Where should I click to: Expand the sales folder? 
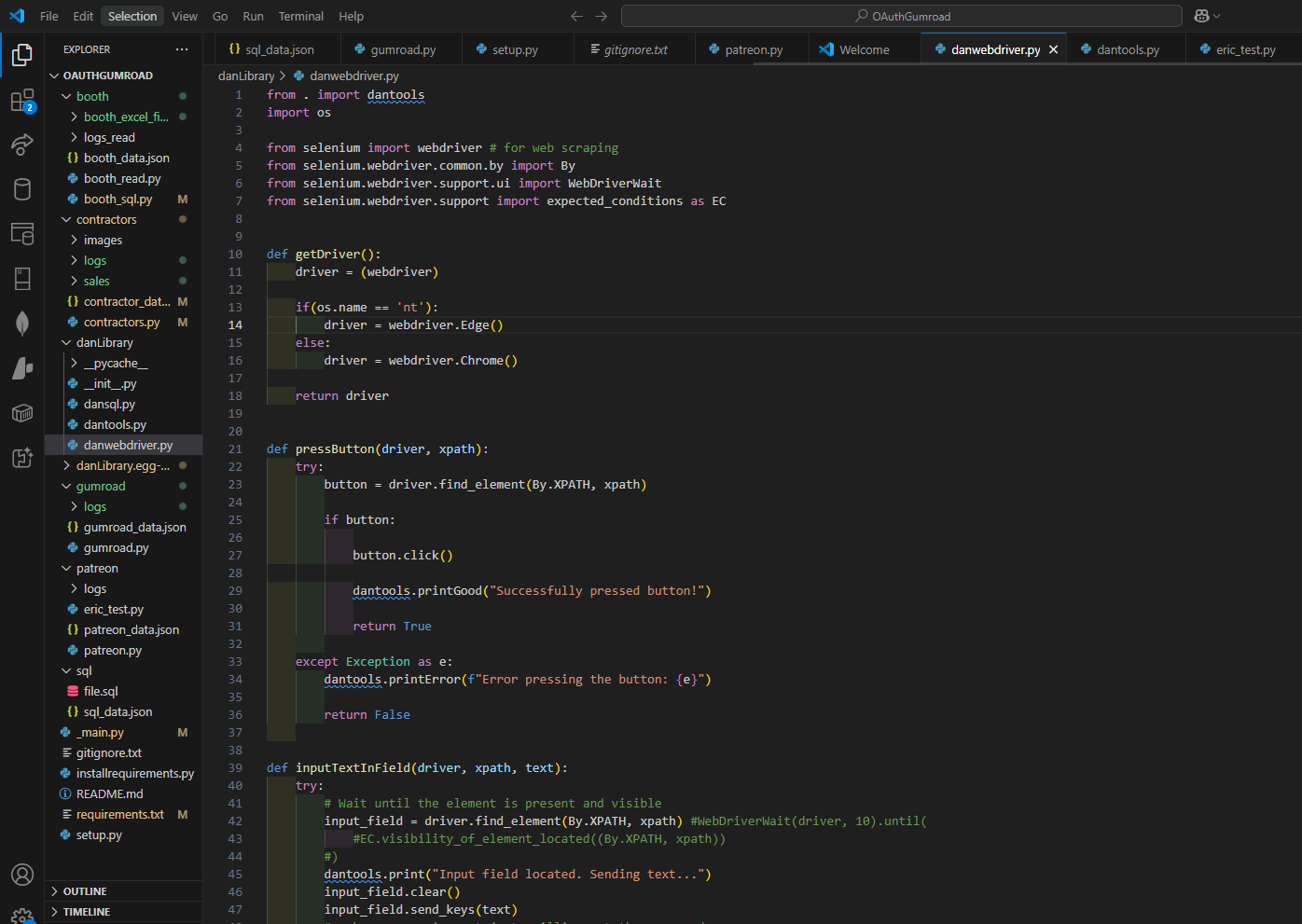coord(123,281)
